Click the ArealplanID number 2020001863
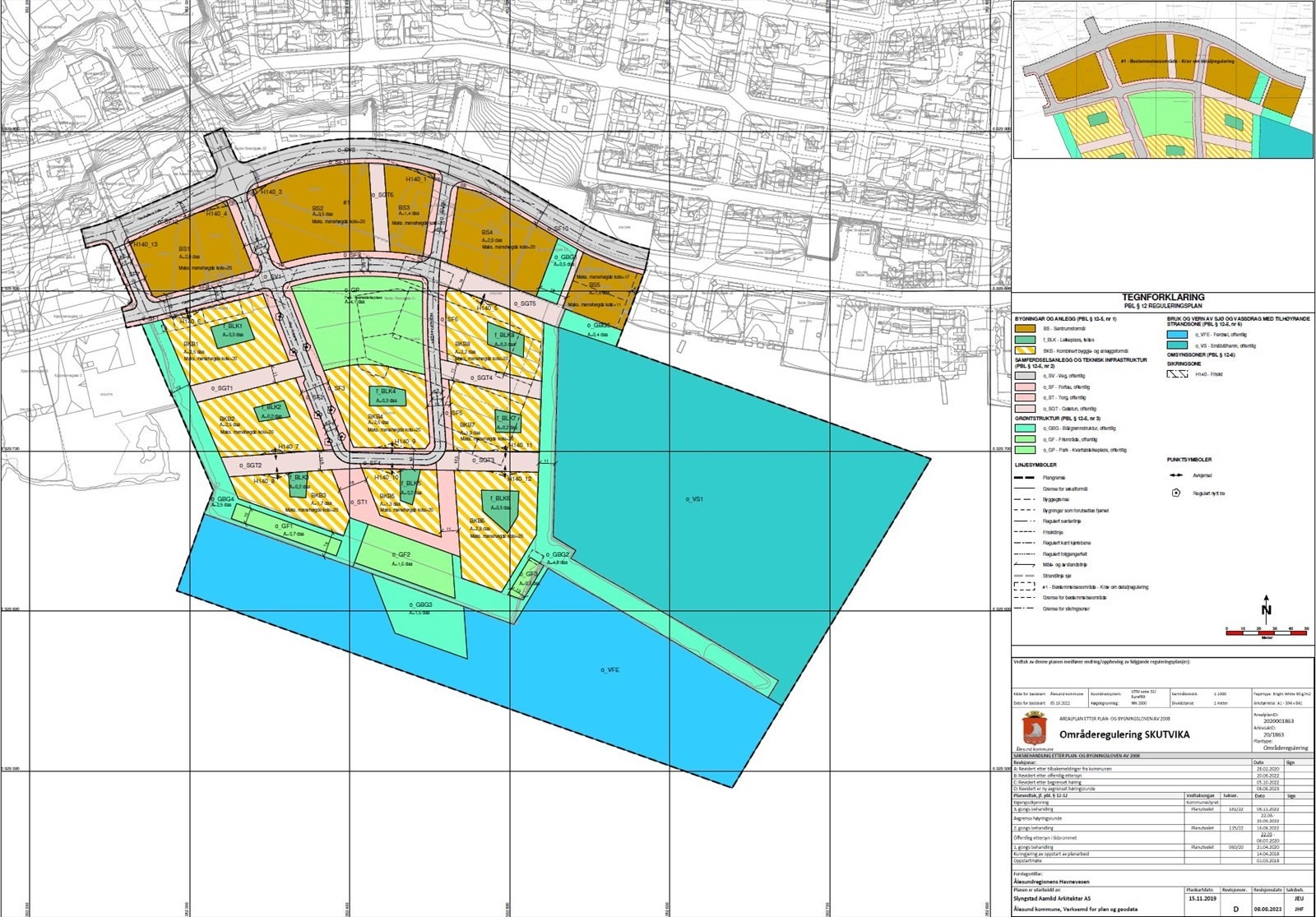1316x917 pixels. tap(1278, 721)
